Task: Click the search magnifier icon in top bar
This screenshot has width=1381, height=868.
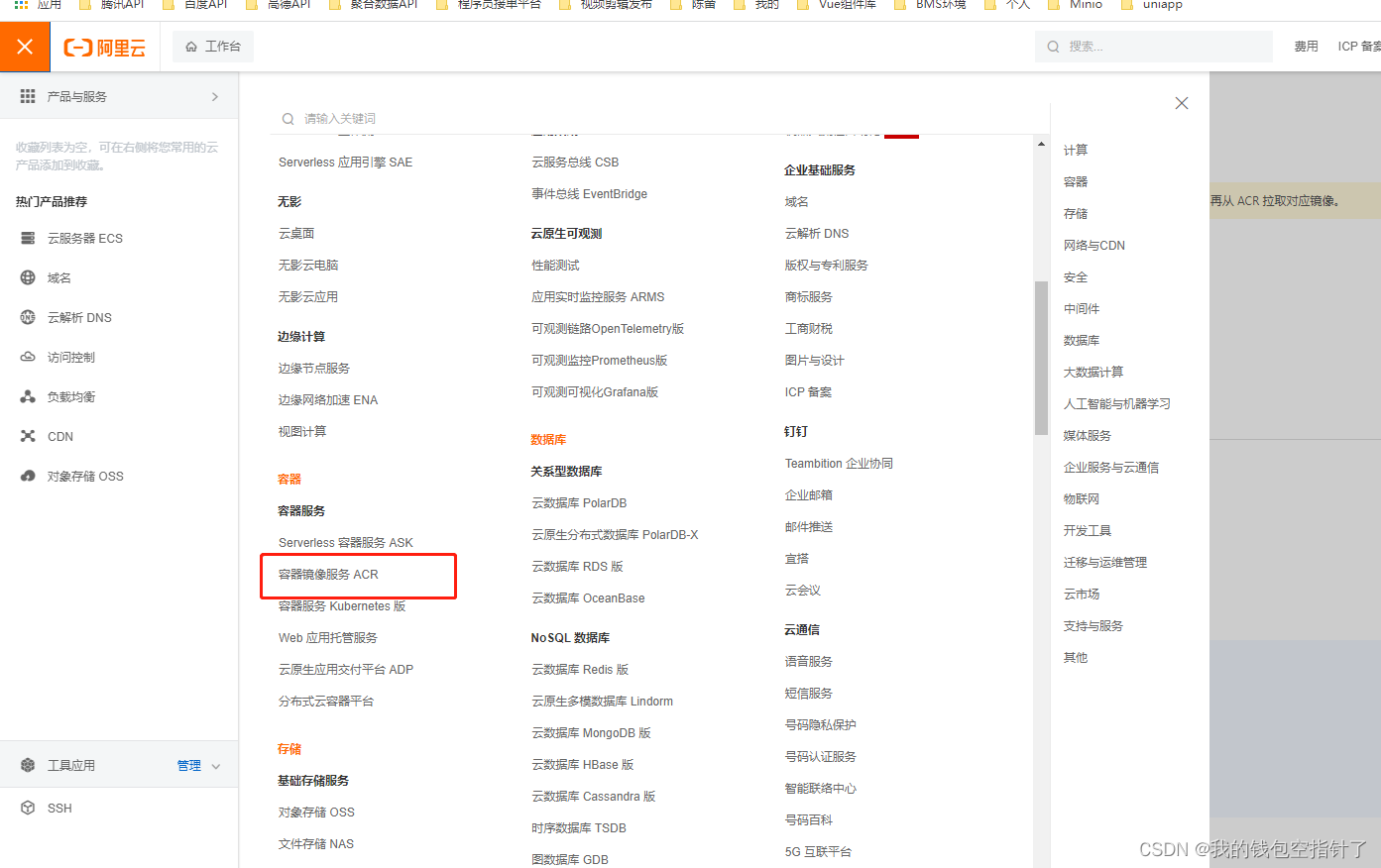Action: (1053, 47)
